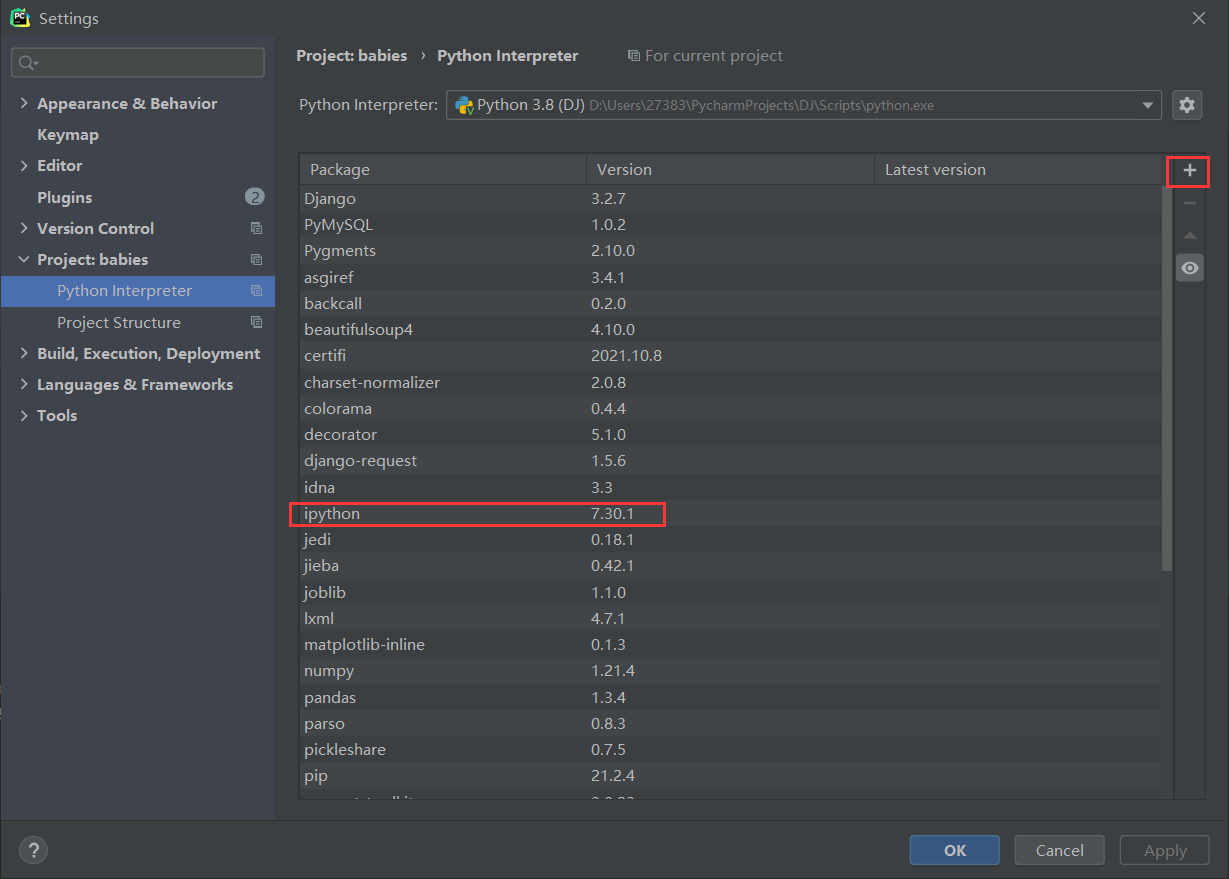Click project-level icon next to Project: babies

point(256,260)
